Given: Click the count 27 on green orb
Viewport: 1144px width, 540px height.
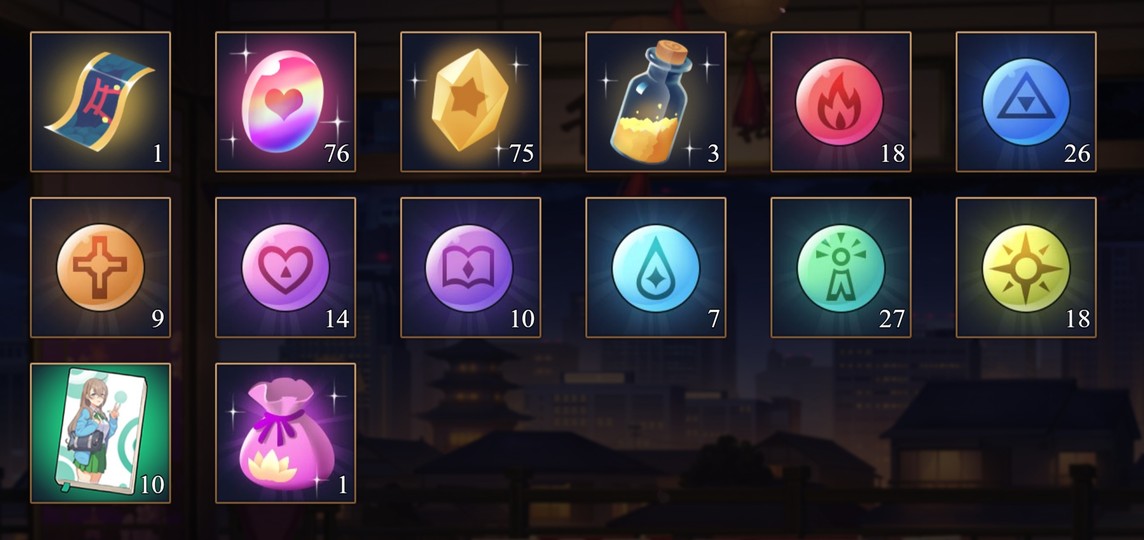Looking at the screenshot, I should pyautogui.click(x=892, y=319).
